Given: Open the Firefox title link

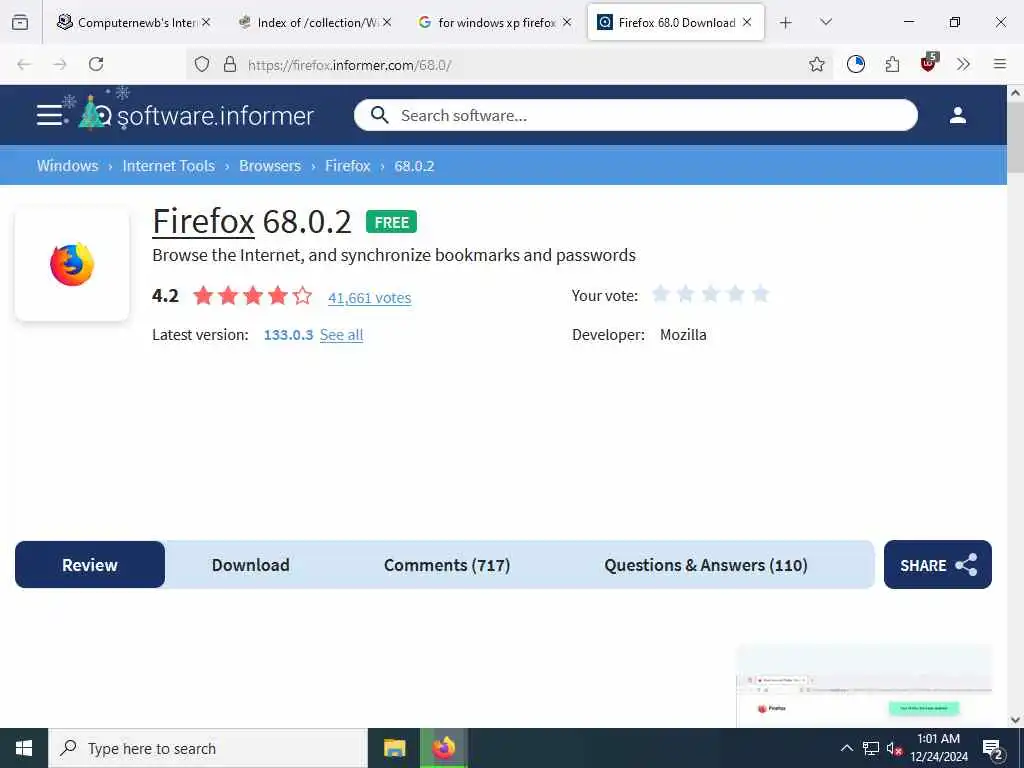Looking at the screenshot, I should pyautogui.click(x=203, y=221).
